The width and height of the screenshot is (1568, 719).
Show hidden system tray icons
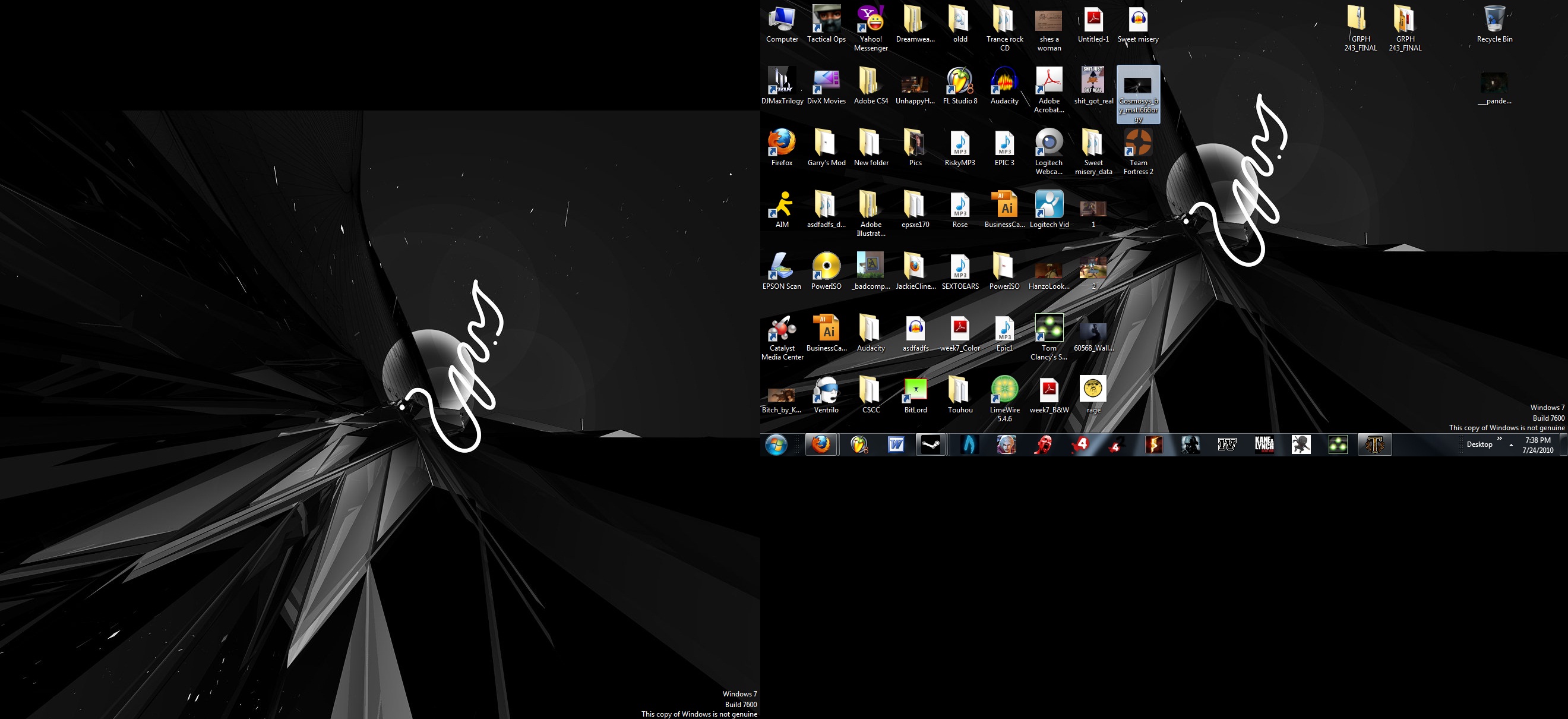(x=1511, y=445)
